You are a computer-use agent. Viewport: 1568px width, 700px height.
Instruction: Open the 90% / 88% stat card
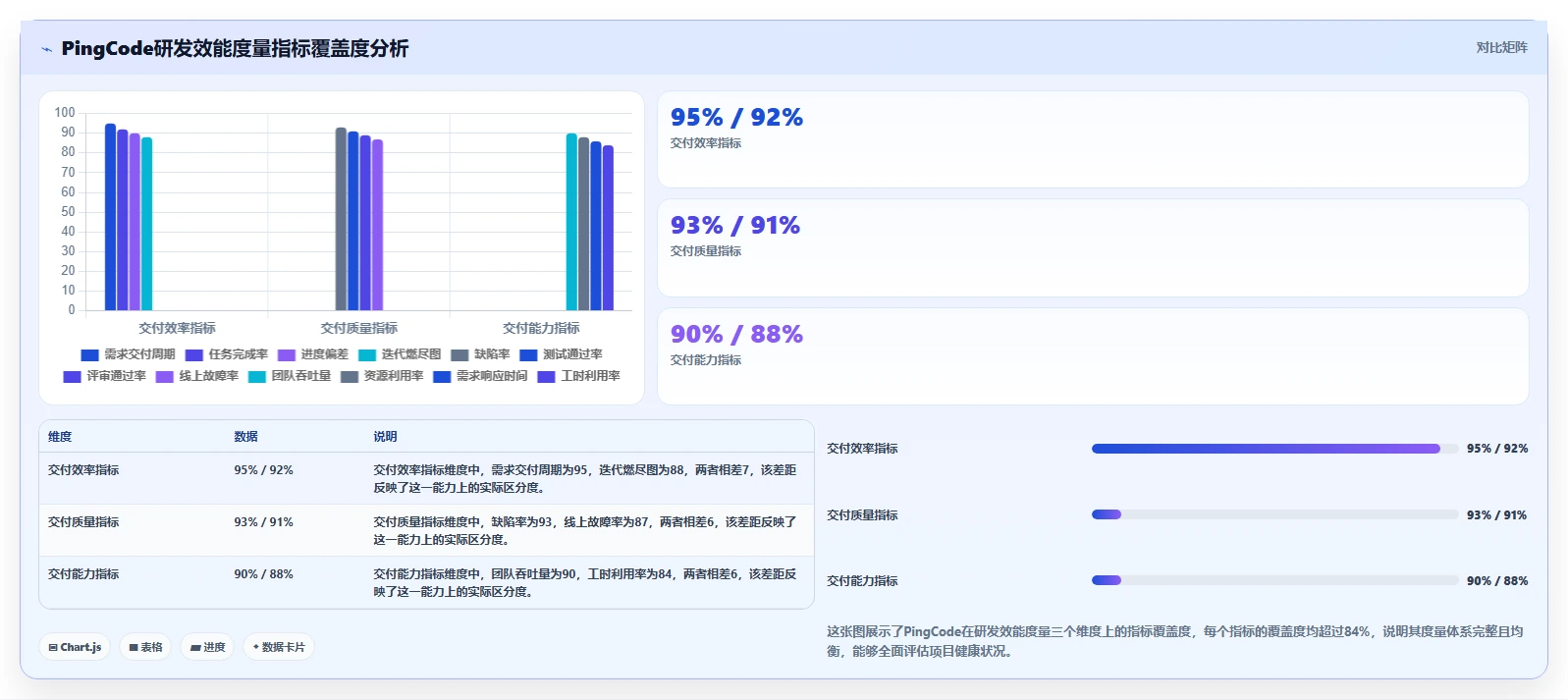(x=1093, y=356)
